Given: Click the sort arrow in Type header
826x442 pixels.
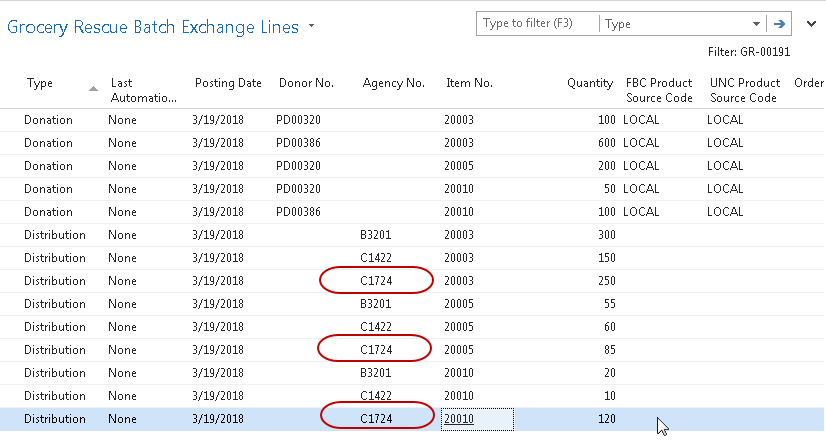Looking at the screenshot, I should [94, 89].
